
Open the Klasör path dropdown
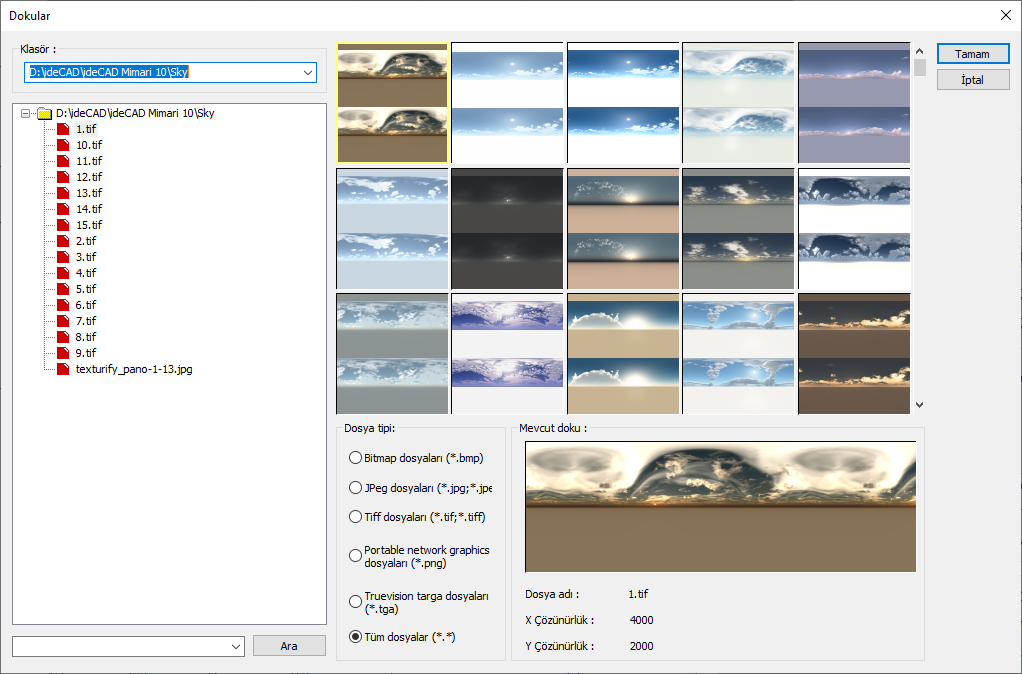click(x=307, y=72)
